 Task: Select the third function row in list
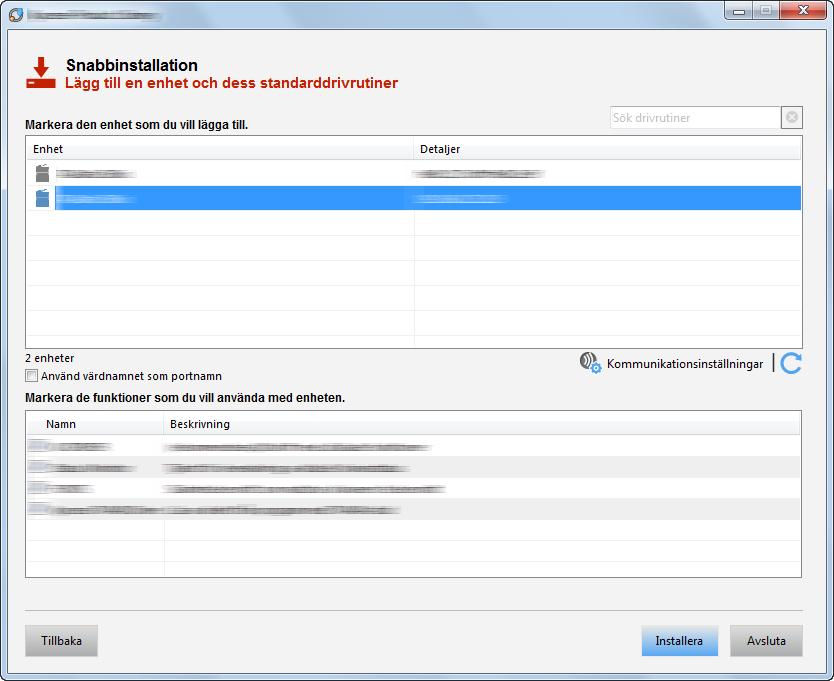(x=414, y=488)
